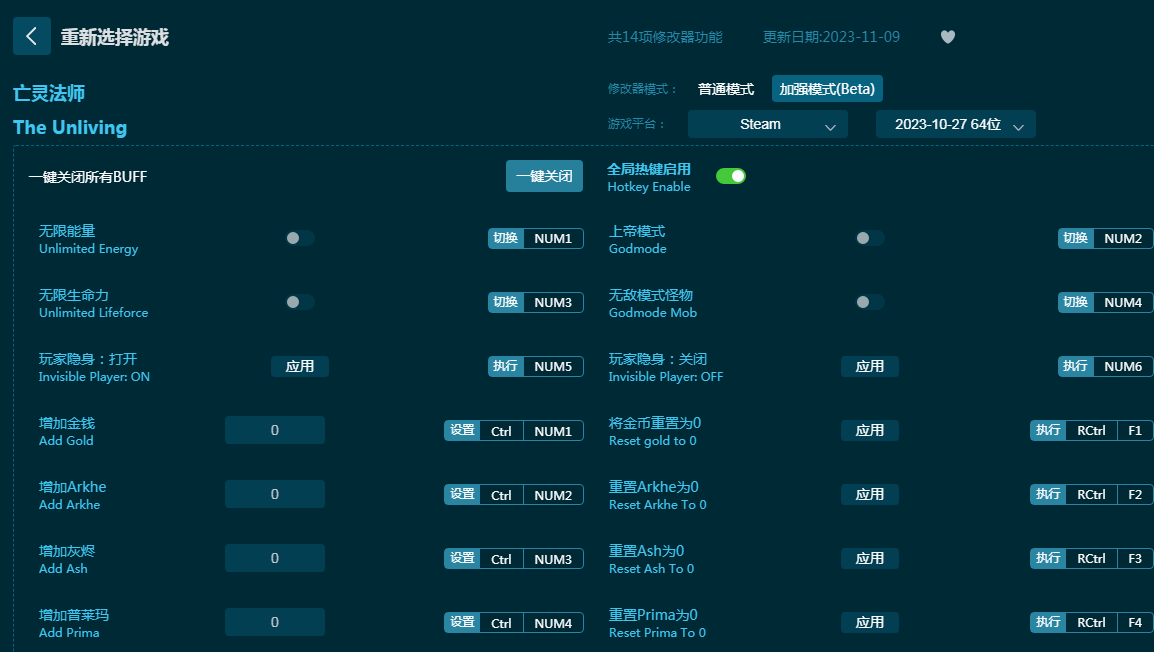Click RCtrl key of Reset gold hotkey

point(1091,430)
